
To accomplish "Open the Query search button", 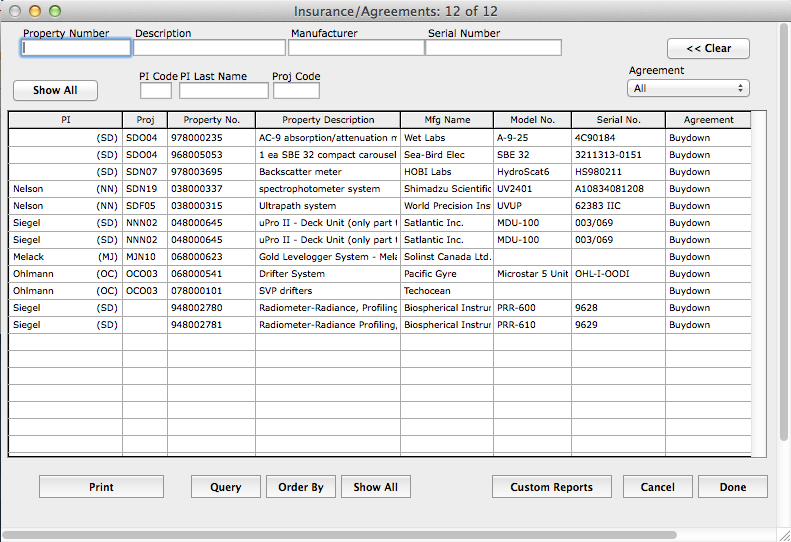I will click(x=225, y=487).
